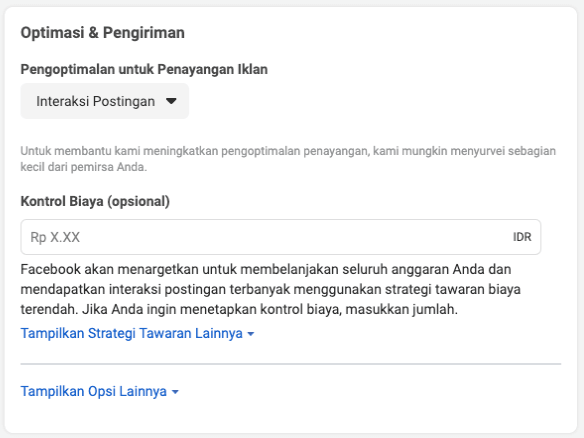Show more options via Tampilkan Opsi Lainnya
Image resolution: width=584 pixels, height=438 pixels.
click(x=99, y=391)
